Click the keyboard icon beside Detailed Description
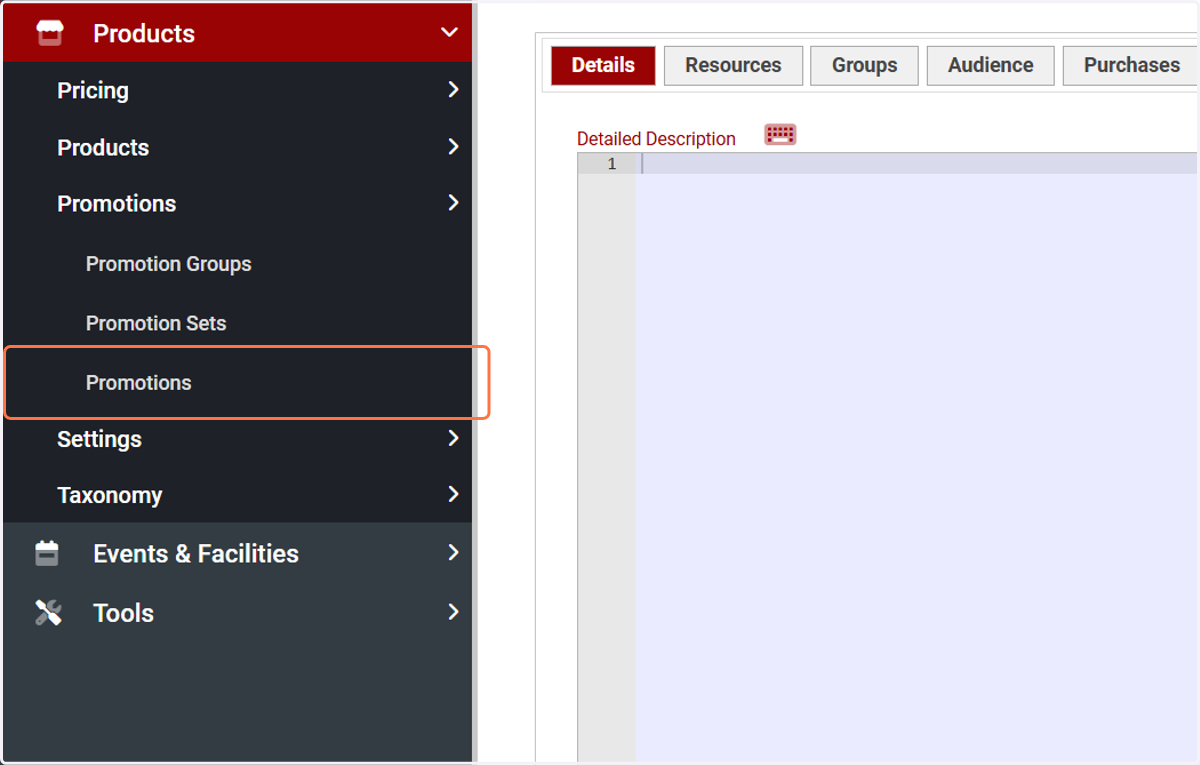 tap(780, 135)
